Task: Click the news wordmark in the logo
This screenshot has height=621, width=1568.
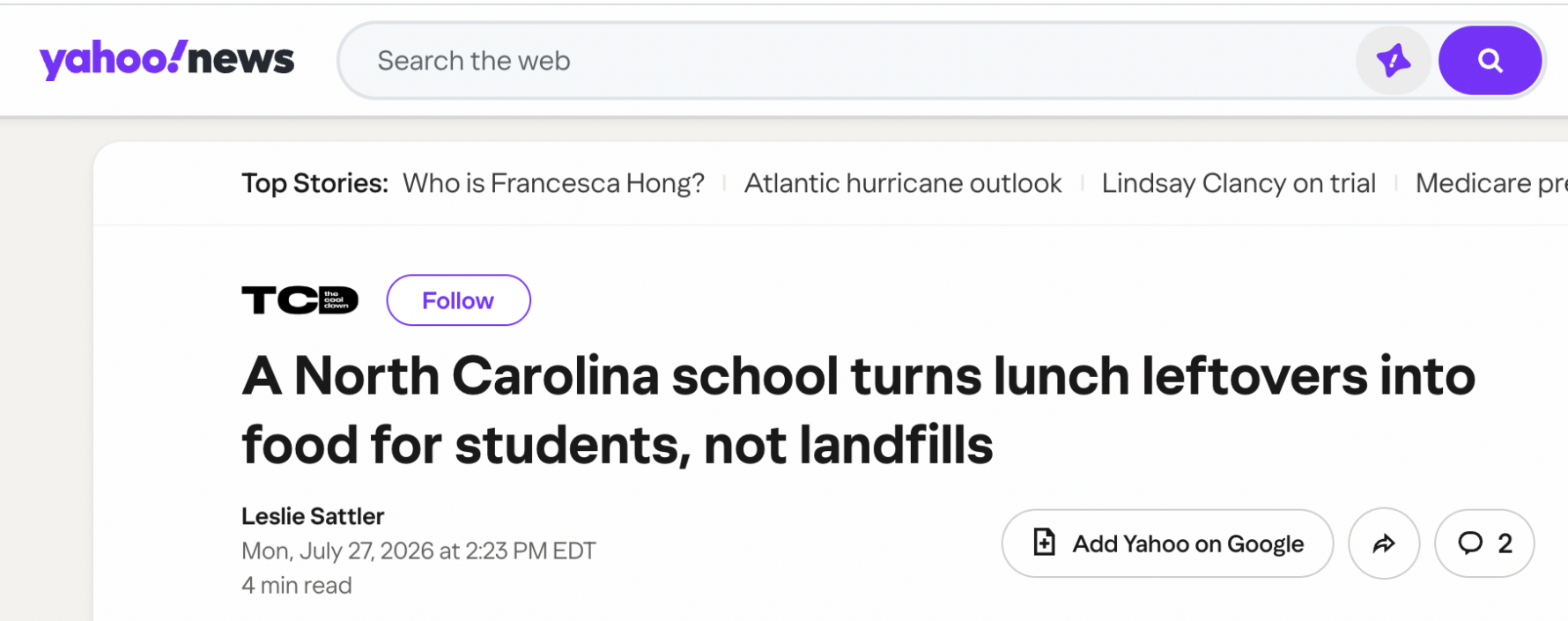Action: (240, 60)
